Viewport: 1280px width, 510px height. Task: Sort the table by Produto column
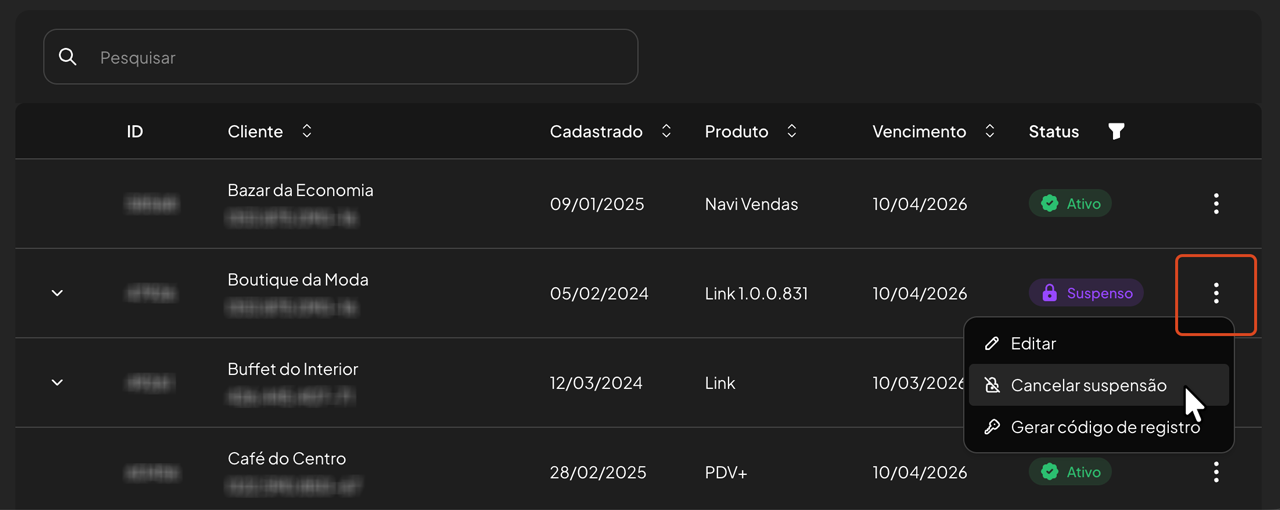coord(792,131)
